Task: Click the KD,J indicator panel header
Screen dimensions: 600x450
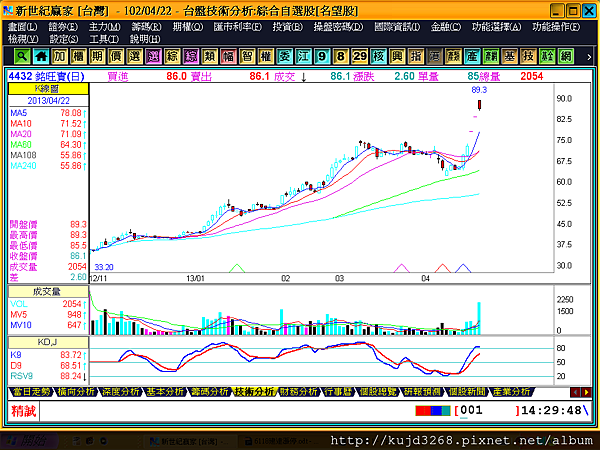Action: point(48,342)
